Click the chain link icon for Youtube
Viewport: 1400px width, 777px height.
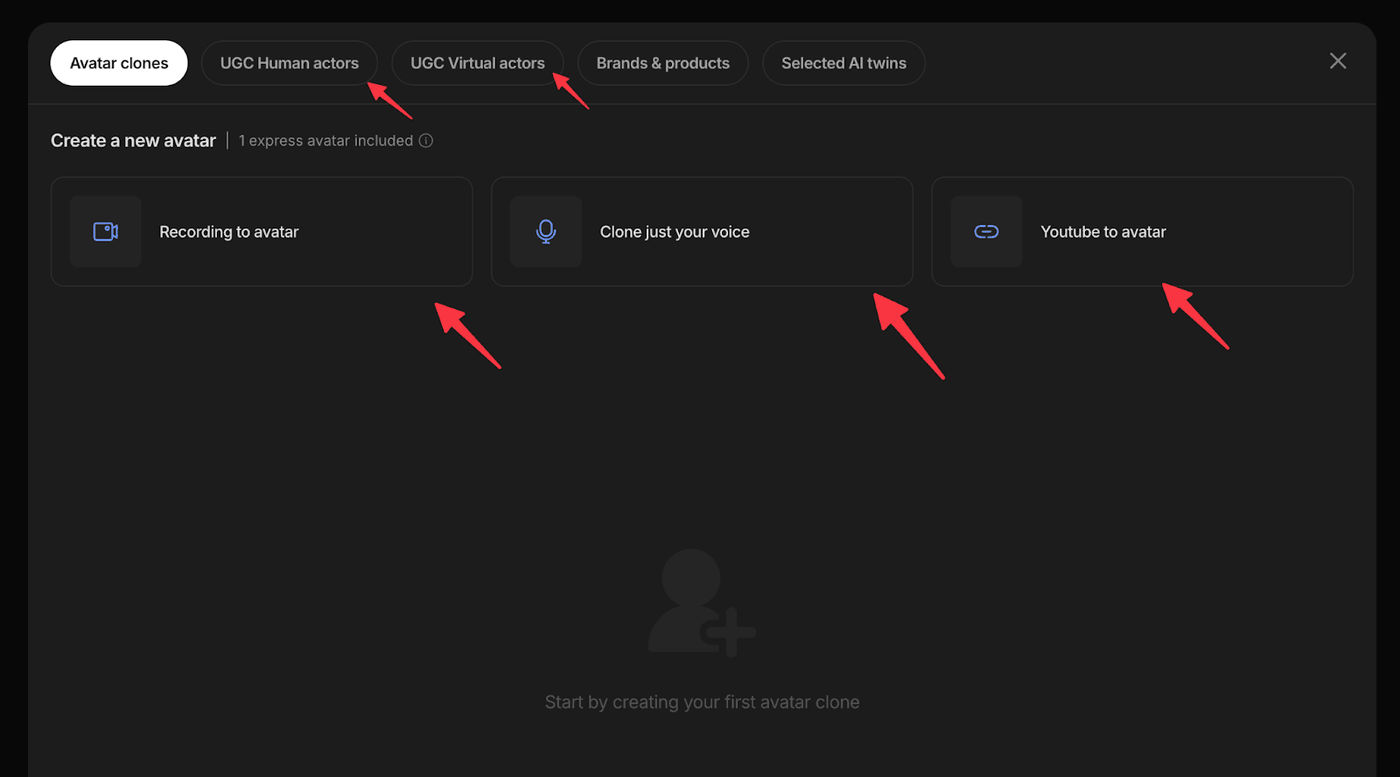tap(986, 232)
